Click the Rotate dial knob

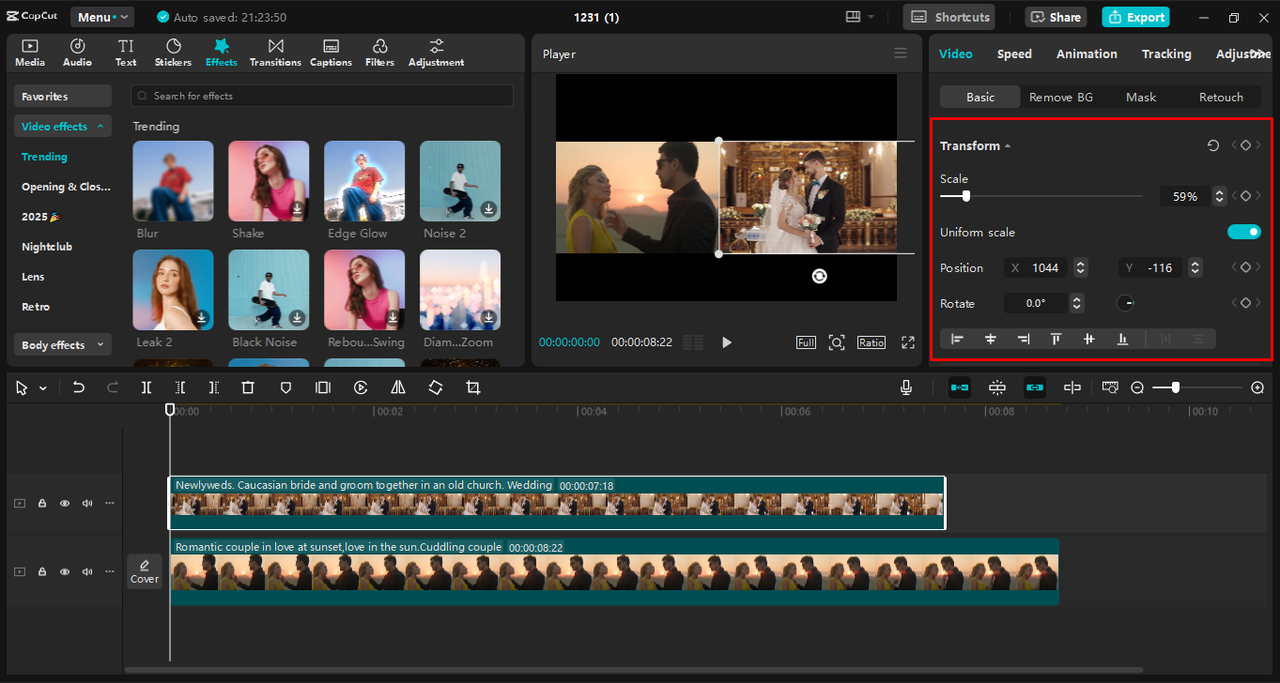point(1126,303)
